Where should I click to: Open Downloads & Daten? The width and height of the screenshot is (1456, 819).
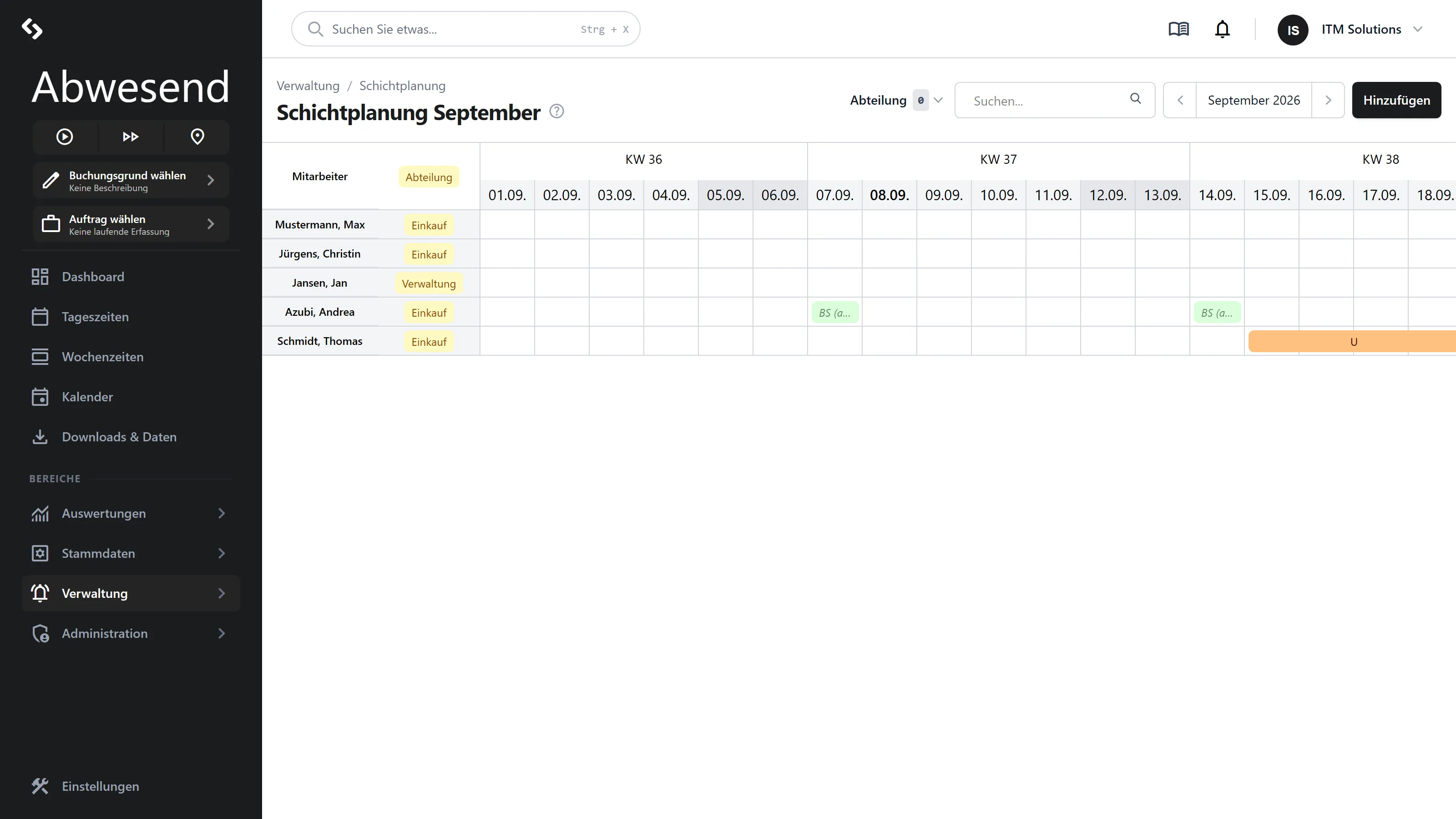131,437
